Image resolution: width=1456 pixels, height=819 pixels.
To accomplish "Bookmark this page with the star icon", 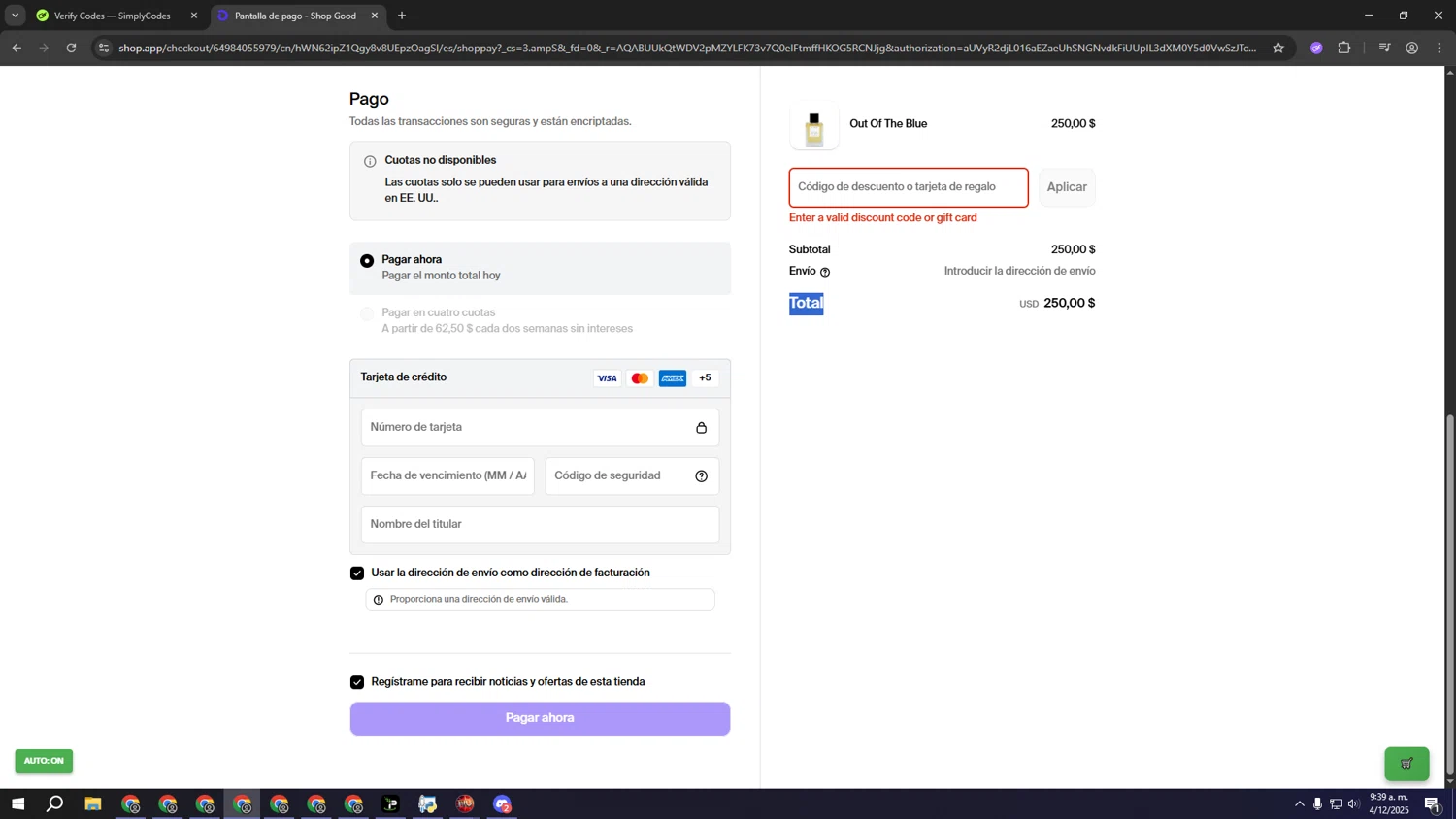I will coord(1278,48).
